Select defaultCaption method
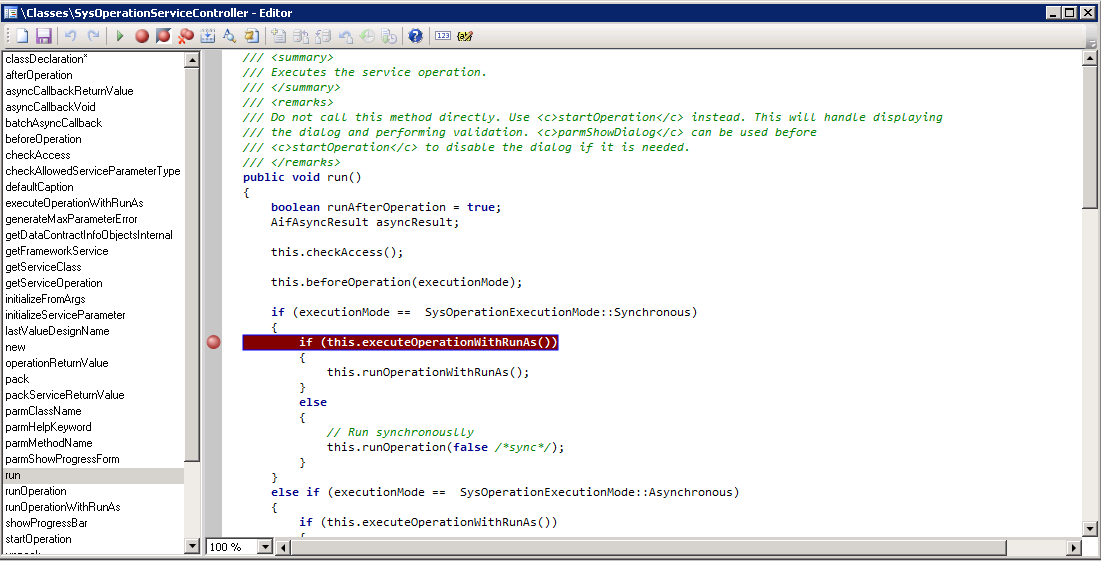The height and width of the screenshot is (561, 1101). tap(39, 187)
